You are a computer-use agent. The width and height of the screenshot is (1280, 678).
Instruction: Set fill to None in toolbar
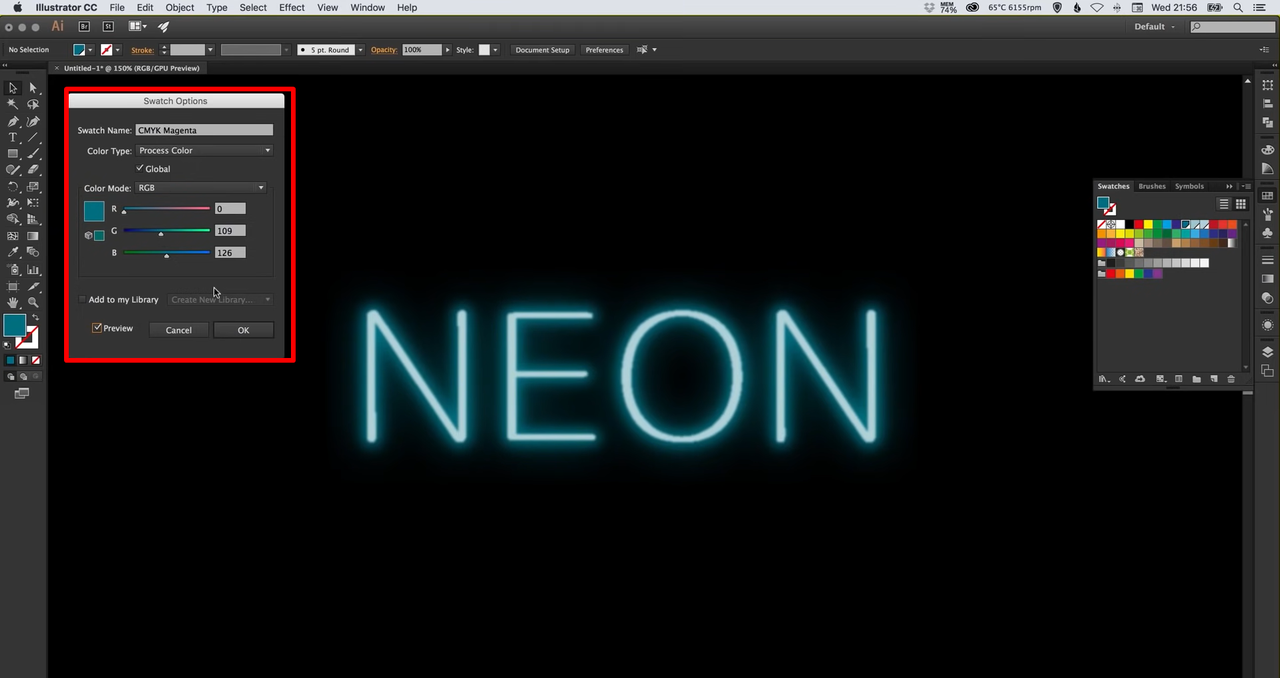click(37, 360)
